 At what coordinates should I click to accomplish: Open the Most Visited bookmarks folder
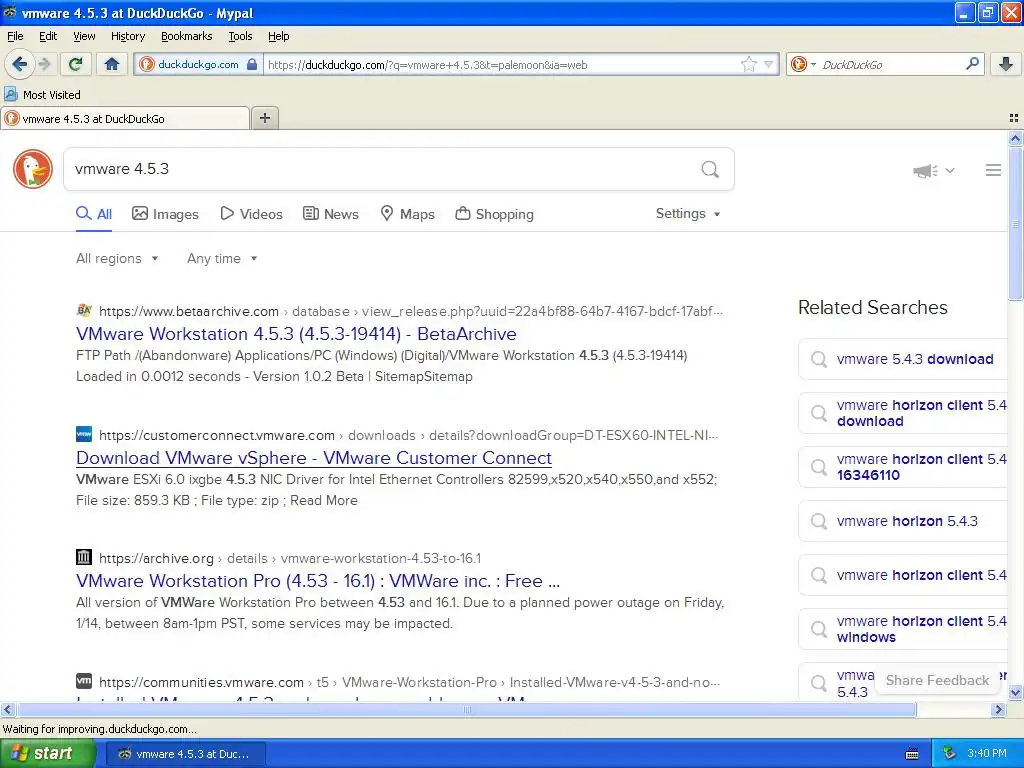42,95
